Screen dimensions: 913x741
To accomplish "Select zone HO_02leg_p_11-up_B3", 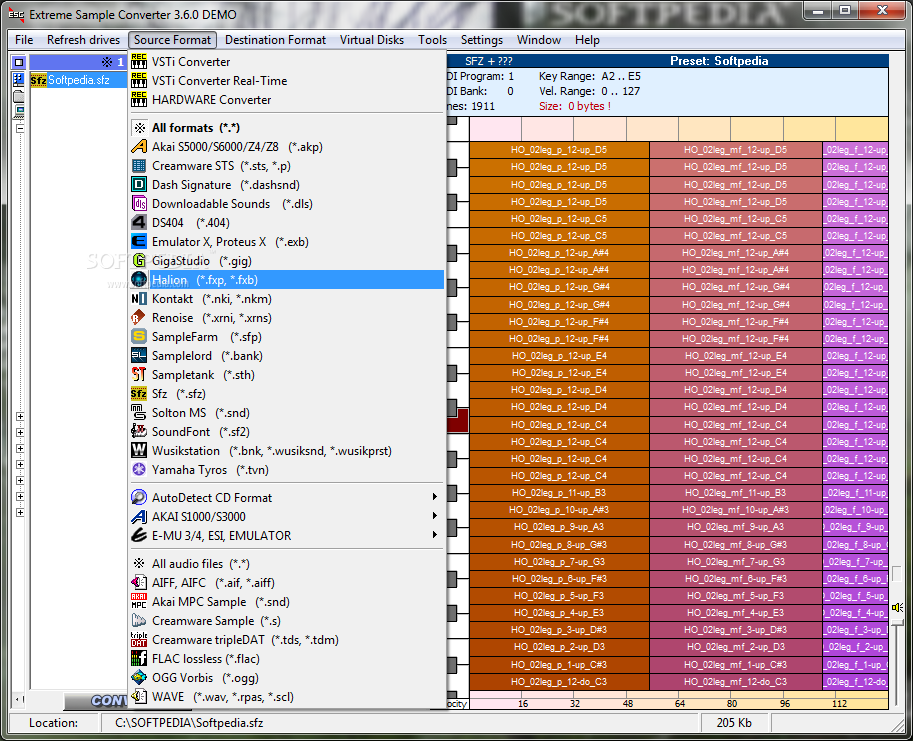I will (559, 493).
